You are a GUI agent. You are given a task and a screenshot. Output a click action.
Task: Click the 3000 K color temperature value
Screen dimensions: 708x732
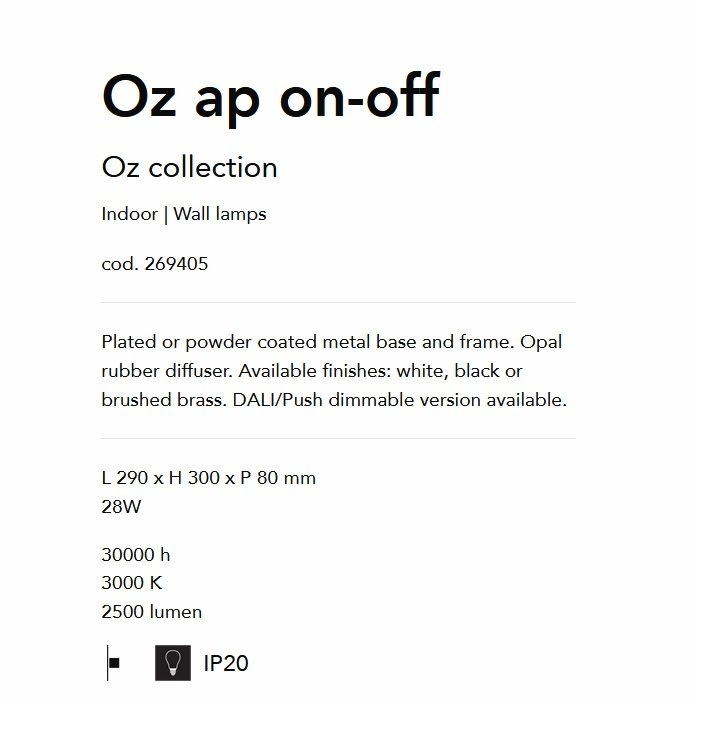132,583
